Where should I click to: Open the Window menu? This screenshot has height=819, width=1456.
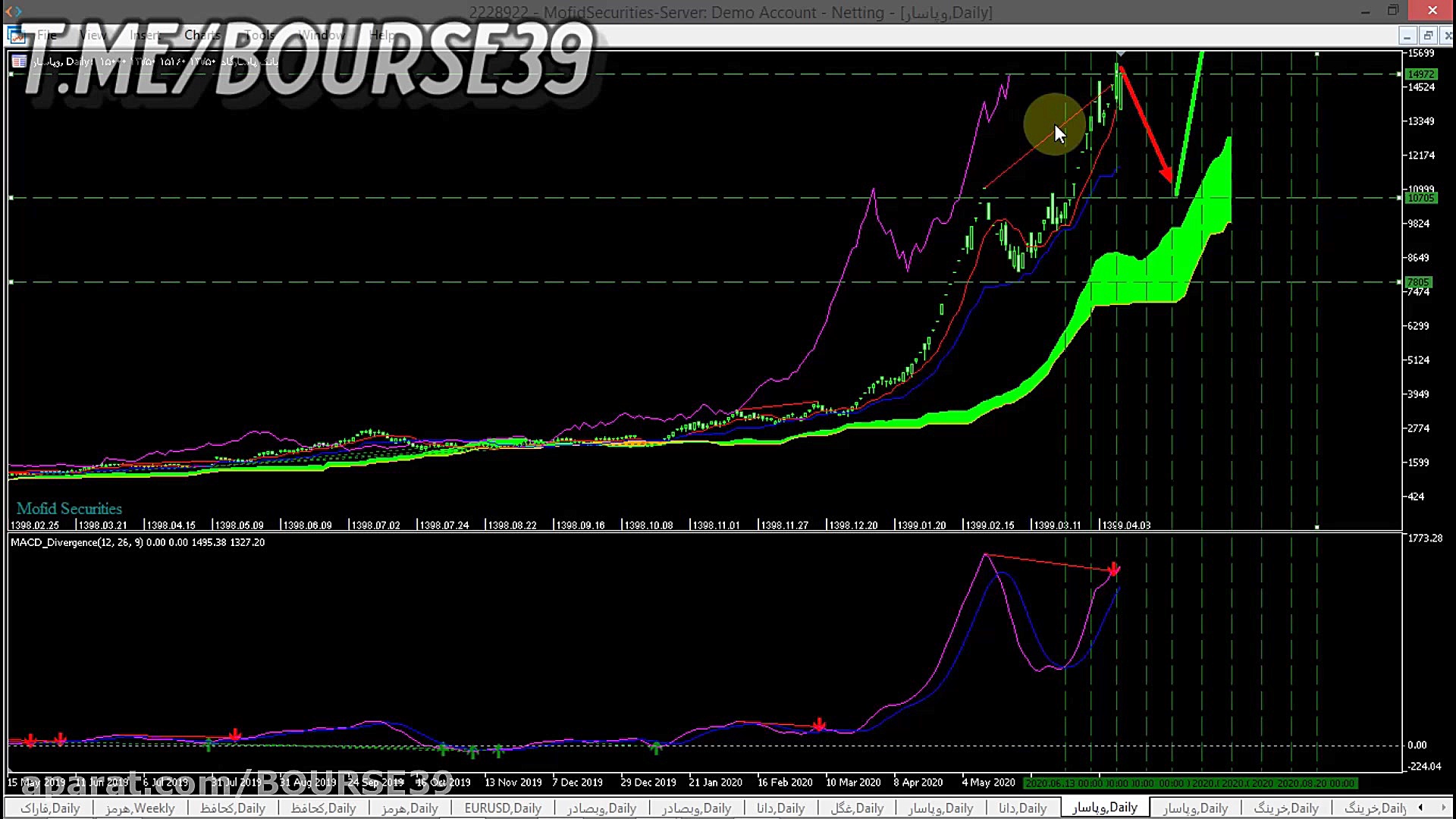point(321,35)
